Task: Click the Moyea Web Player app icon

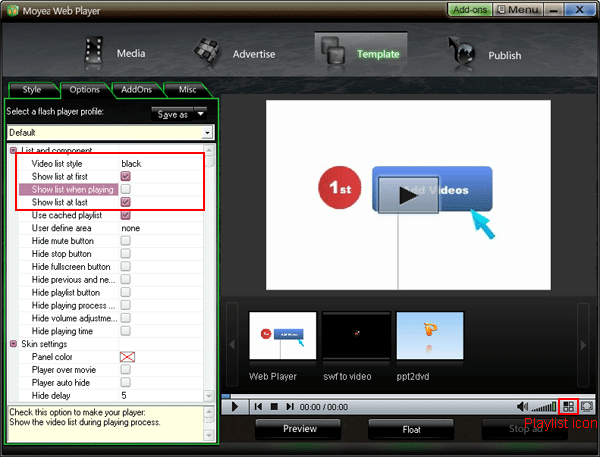Action: click(x=12, y=10)
